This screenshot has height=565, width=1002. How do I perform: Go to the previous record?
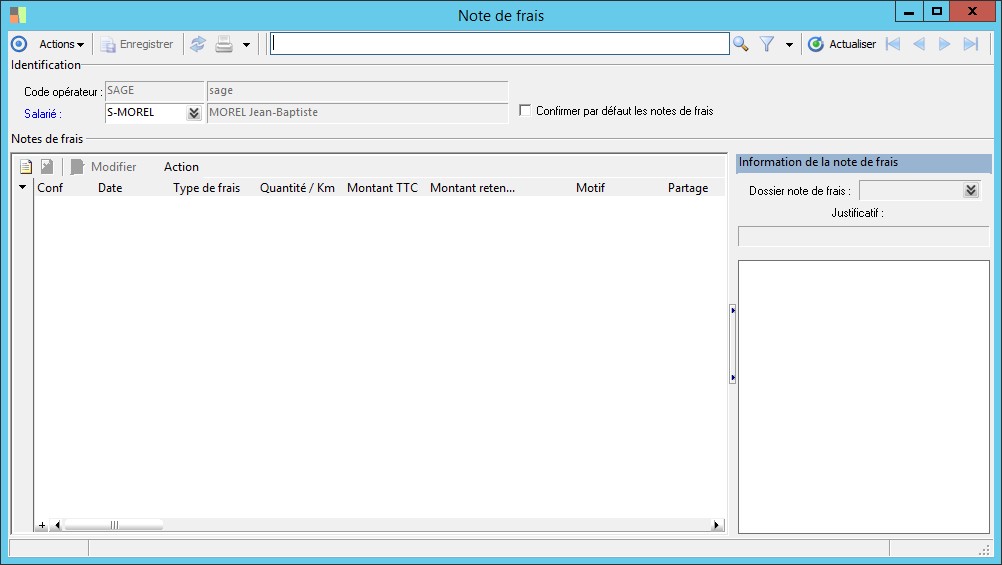click(x=919, y=44)
